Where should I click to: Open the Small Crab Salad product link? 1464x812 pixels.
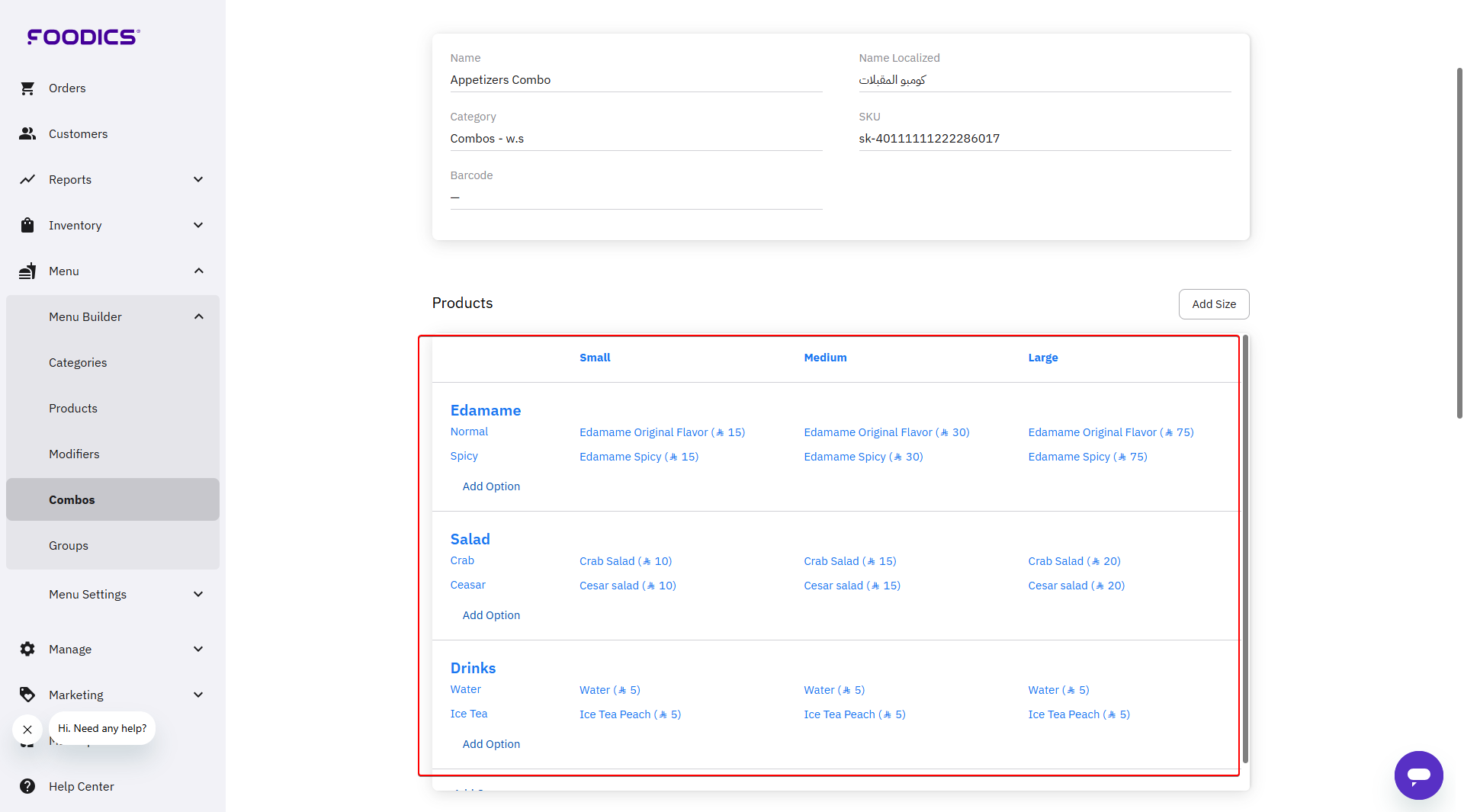pos(625,561)
